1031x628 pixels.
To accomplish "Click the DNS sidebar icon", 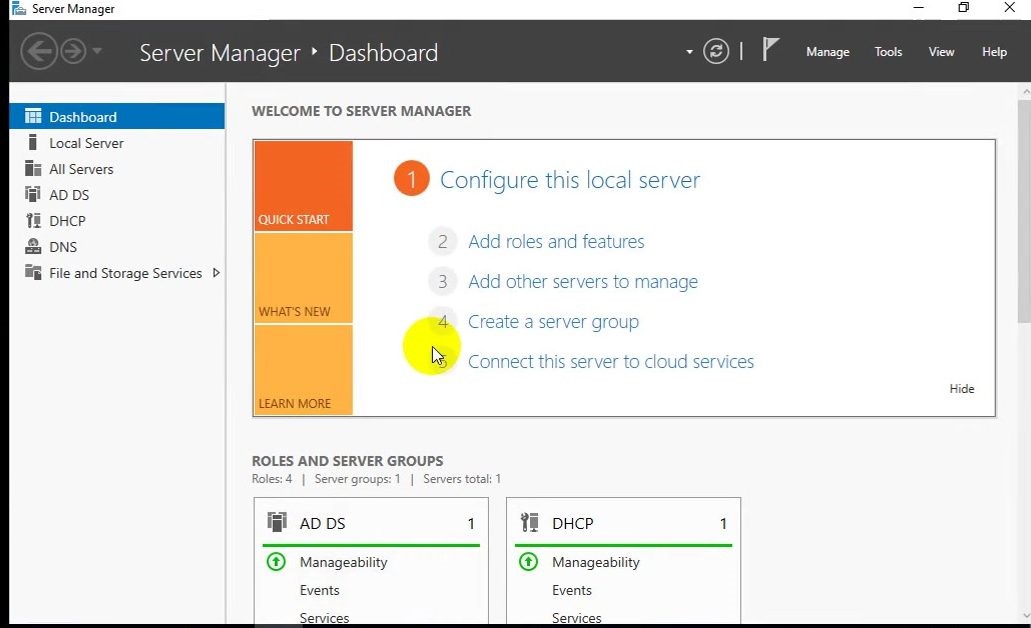I will [32, 246].
